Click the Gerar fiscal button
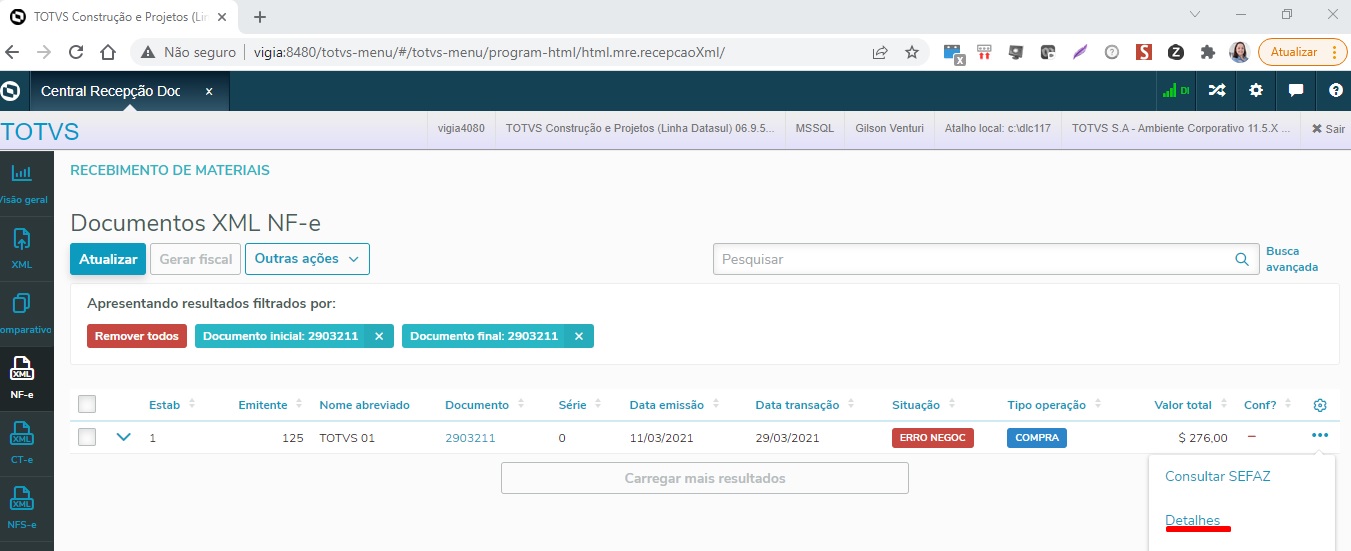 pyautogui.click(x=196, y=259)
